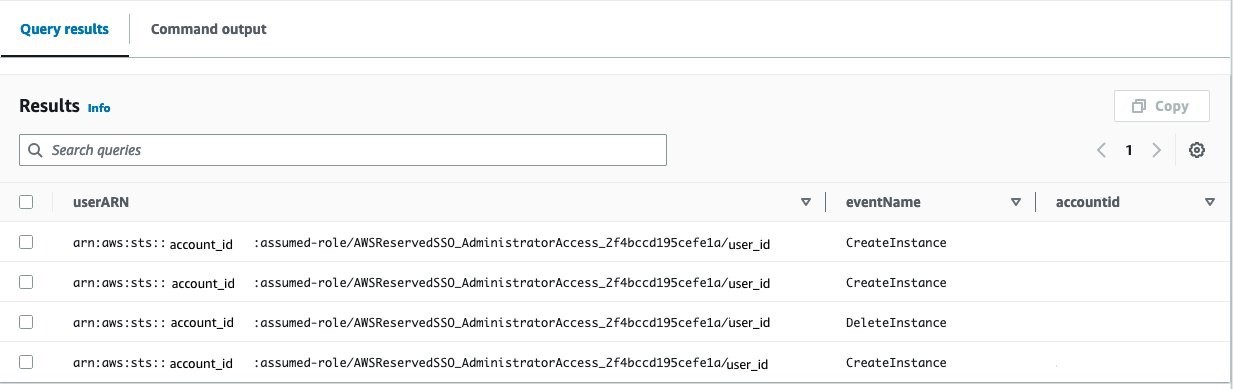The width and height of the screenshot is (1233, 389).
Task: Toggle the select-all header checkbox
Action: (27, 202)
